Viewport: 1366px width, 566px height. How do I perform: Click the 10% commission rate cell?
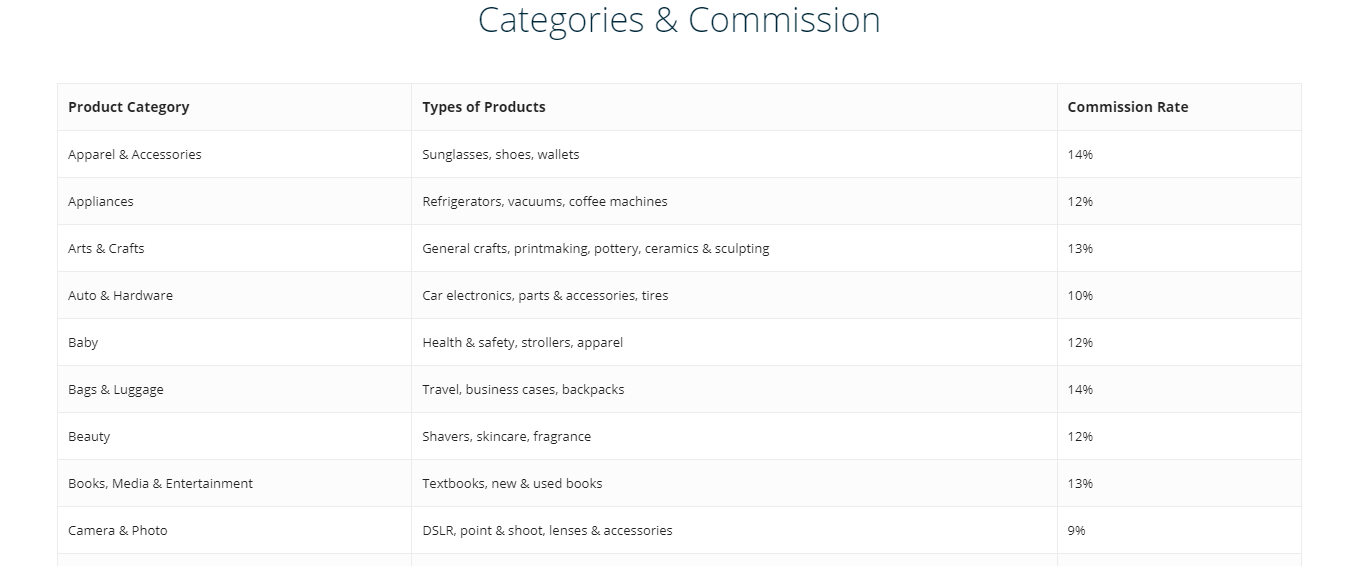tap(1179, 295)
